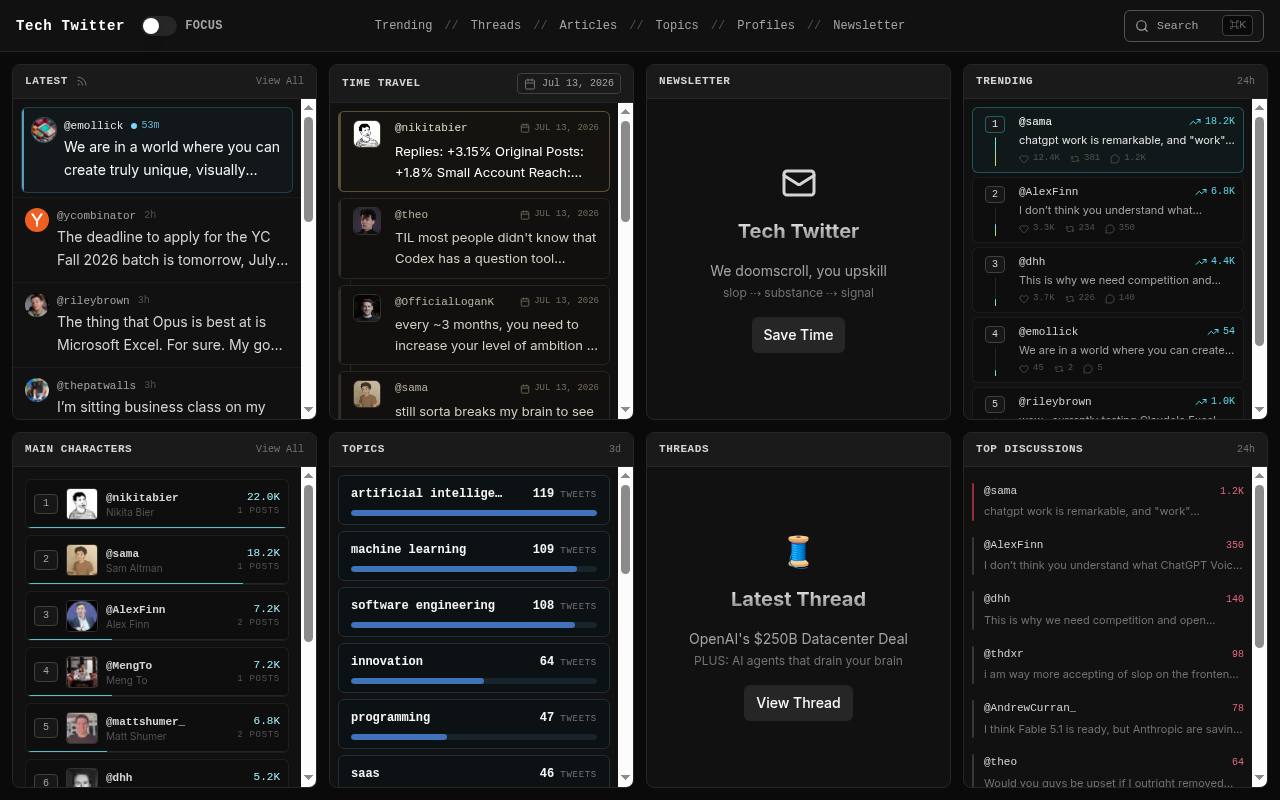Click the reply icon on @emollick trending post
This screenshot has width=1280, height=800.
(1088, 368)
